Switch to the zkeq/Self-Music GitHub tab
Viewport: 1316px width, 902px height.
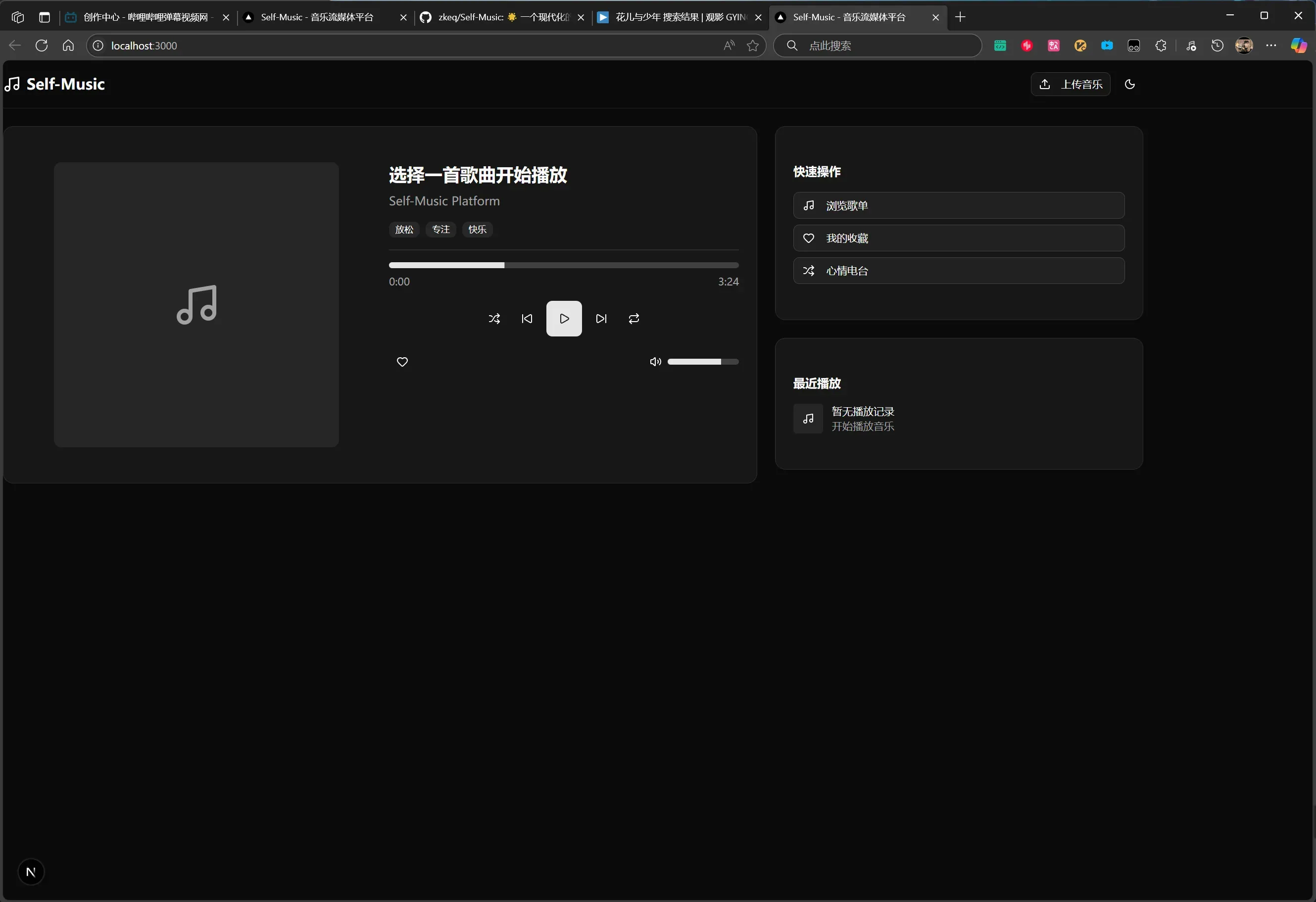click(x=502, y=17)
